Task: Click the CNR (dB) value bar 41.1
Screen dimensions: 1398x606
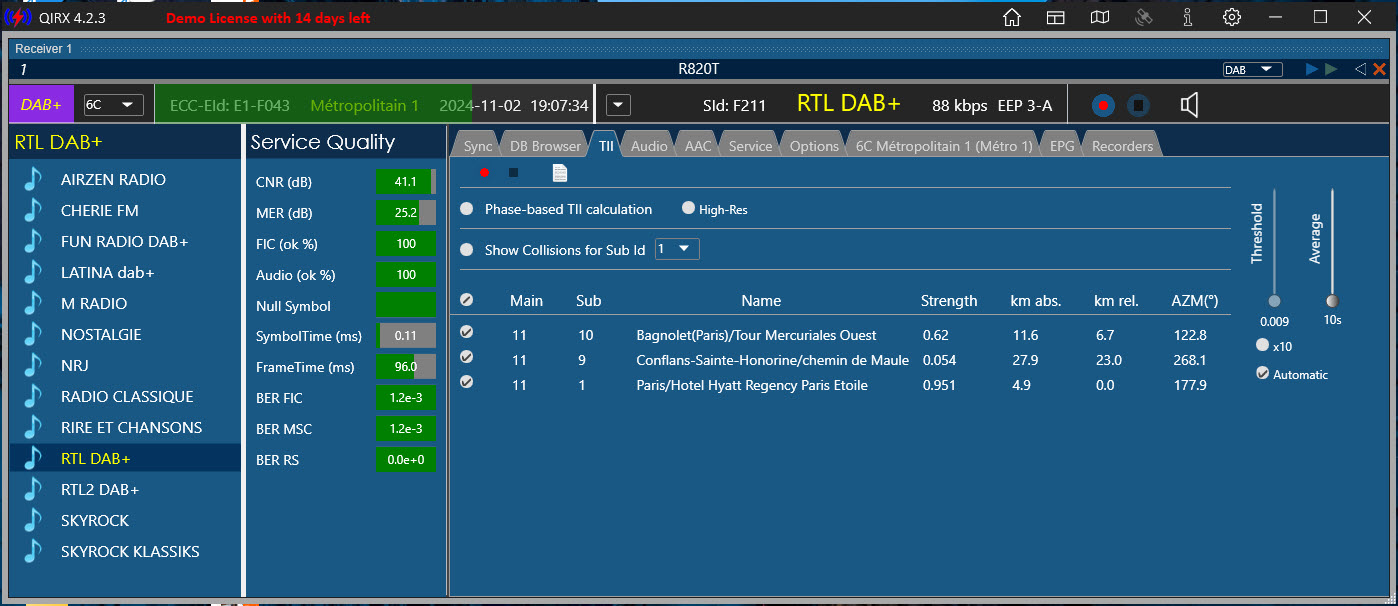Action: pos(405,182)
